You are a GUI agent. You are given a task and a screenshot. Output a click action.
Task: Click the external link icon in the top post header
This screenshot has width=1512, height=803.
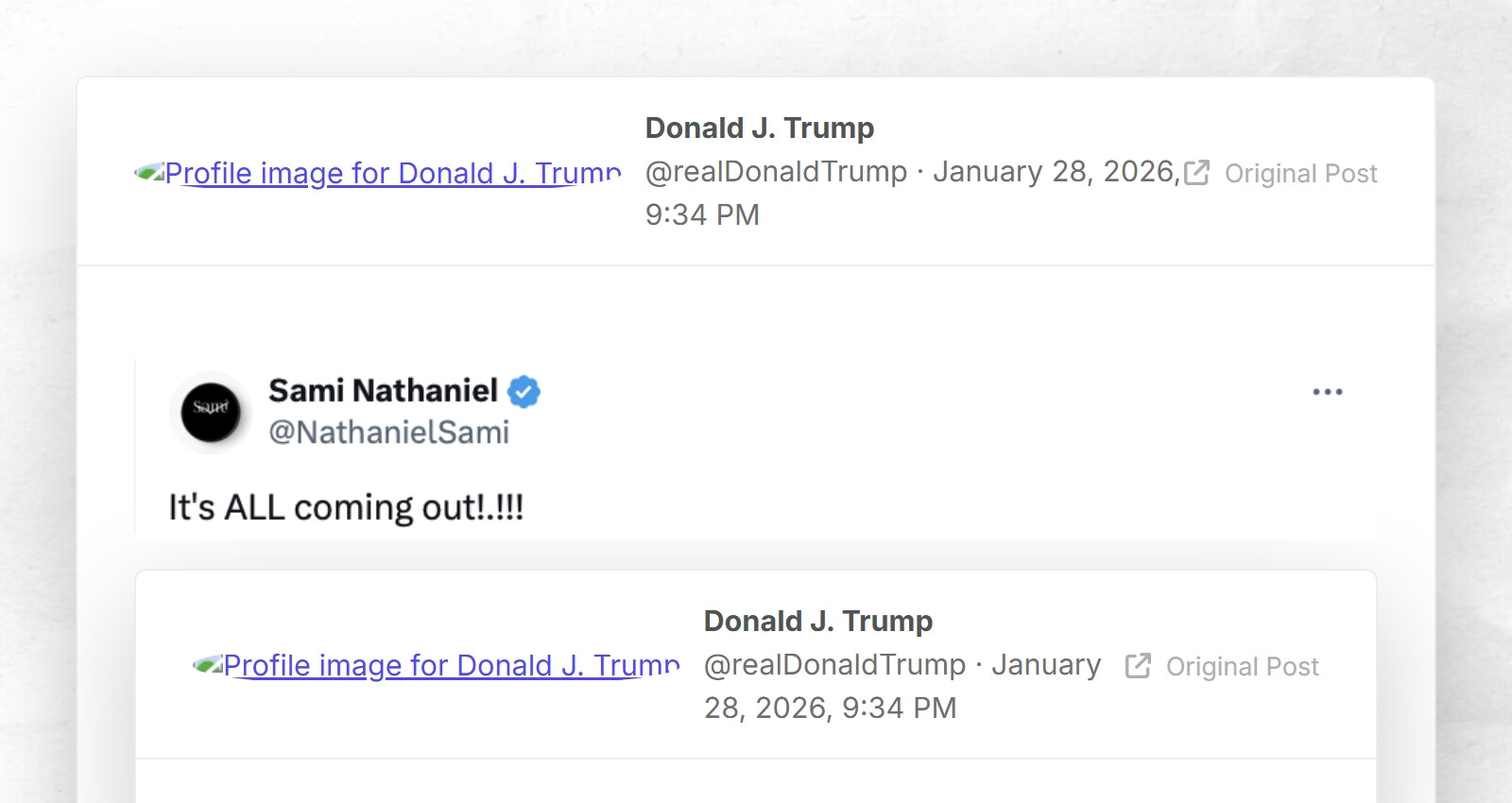pyautogui.click(x=1196, y=173)
